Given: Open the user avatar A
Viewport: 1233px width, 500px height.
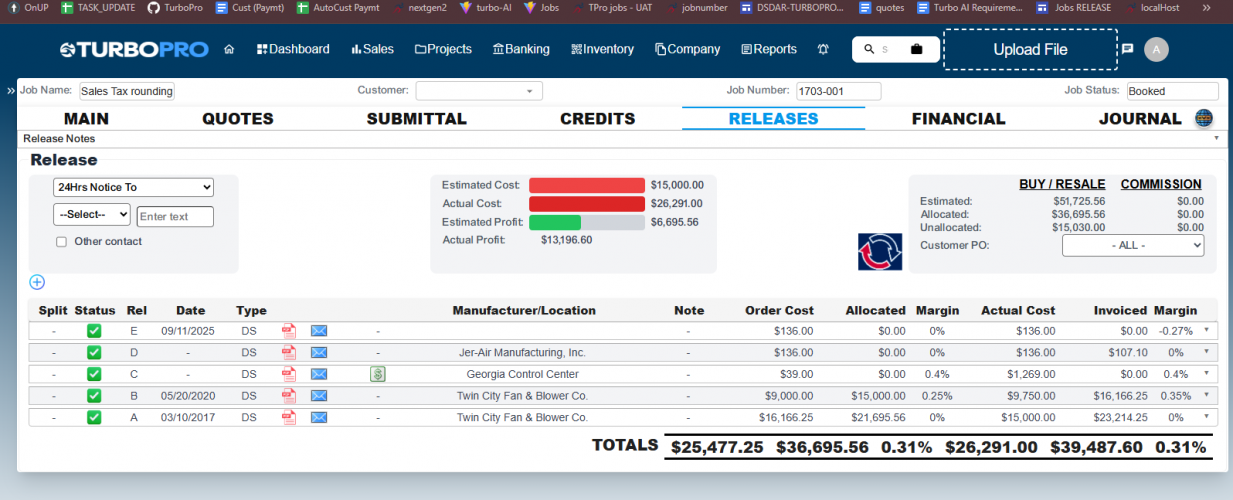Looking at the screenshot, I should tap(1156, 49).
